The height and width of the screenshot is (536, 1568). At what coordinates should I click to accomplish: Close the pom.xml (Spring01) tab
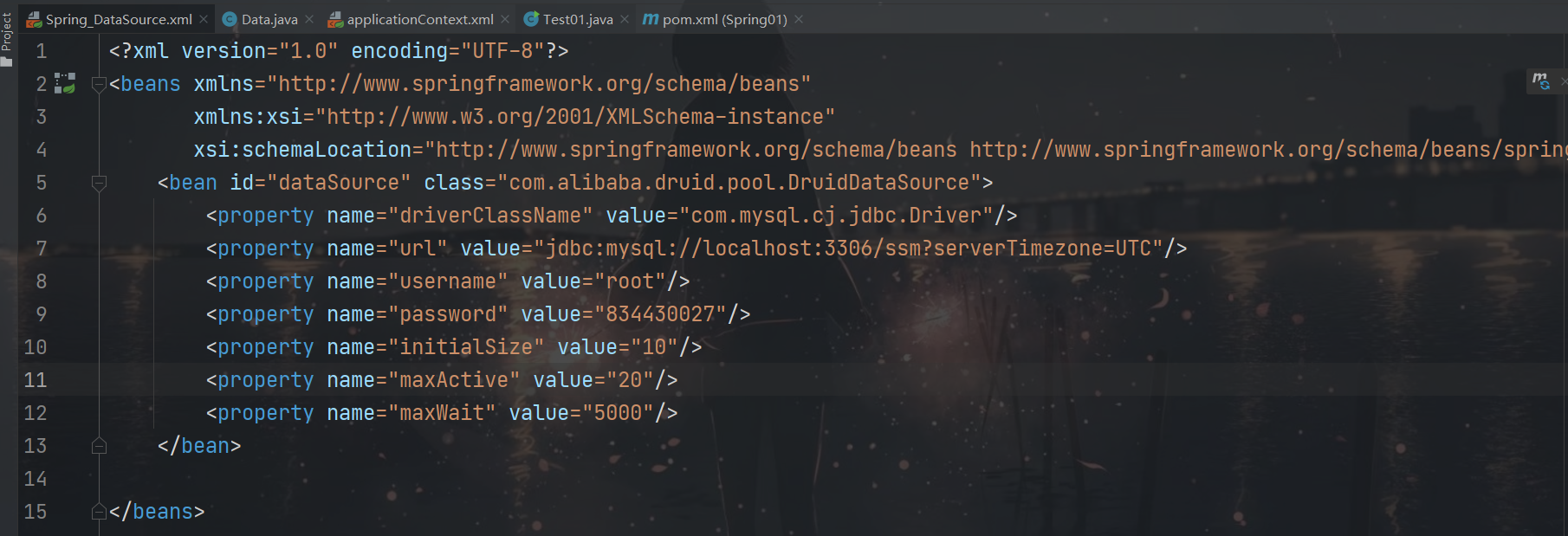[799, 19]
